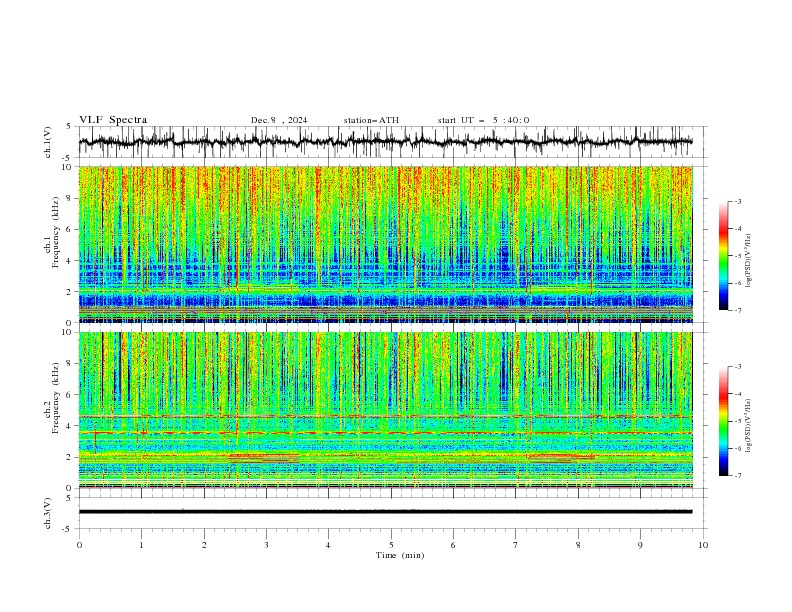Click the time axis tick label '7'
Viewport: 792px width, 612px height.
[516, 545]
